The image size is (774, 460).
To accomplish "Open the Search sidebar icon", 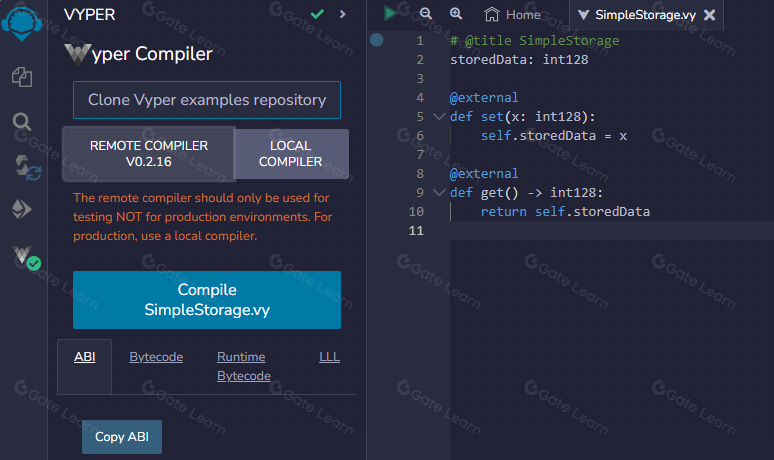I will click(x=23, y=122).
